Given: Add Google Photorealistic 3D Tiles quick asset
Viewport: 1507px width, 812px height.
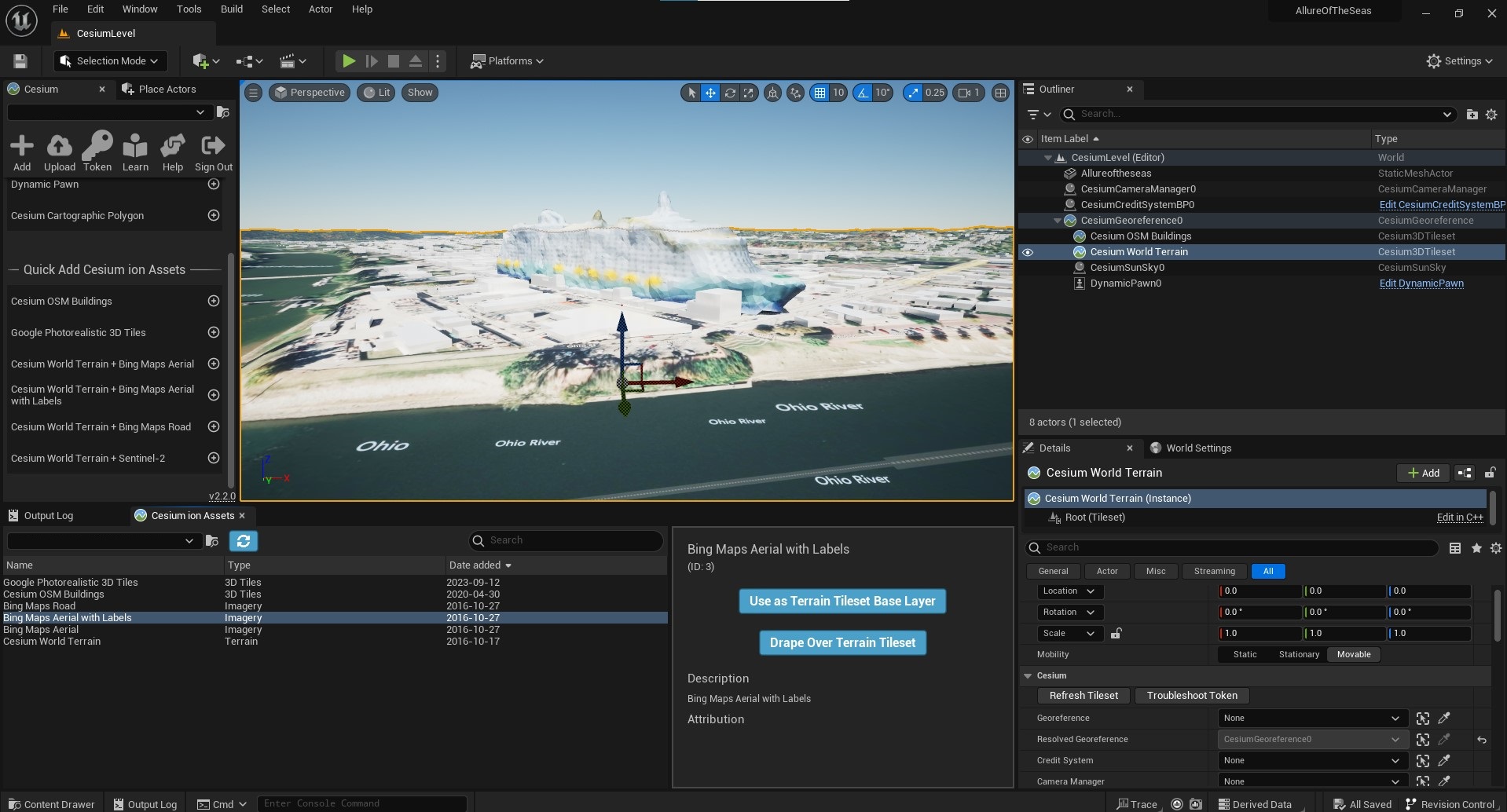Looking at the screenshot, I should pyautogui.click(x=213, y=333).
